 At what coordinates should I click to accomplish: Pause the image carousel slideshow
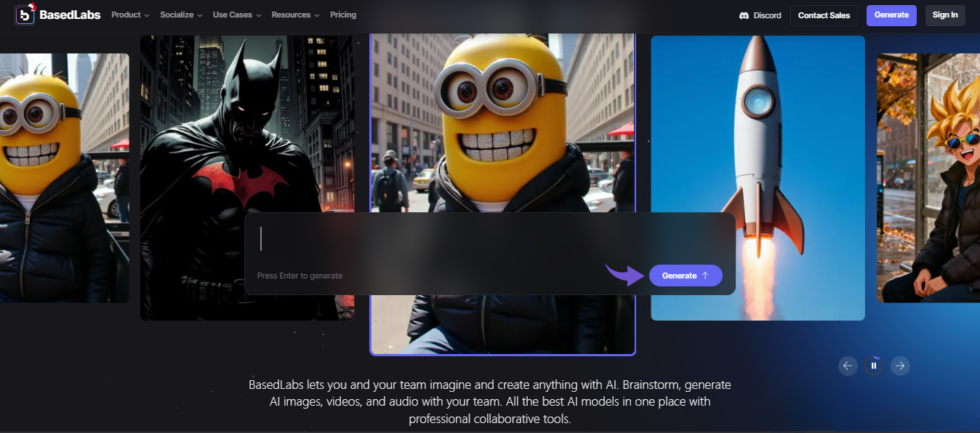coord(874,366)
